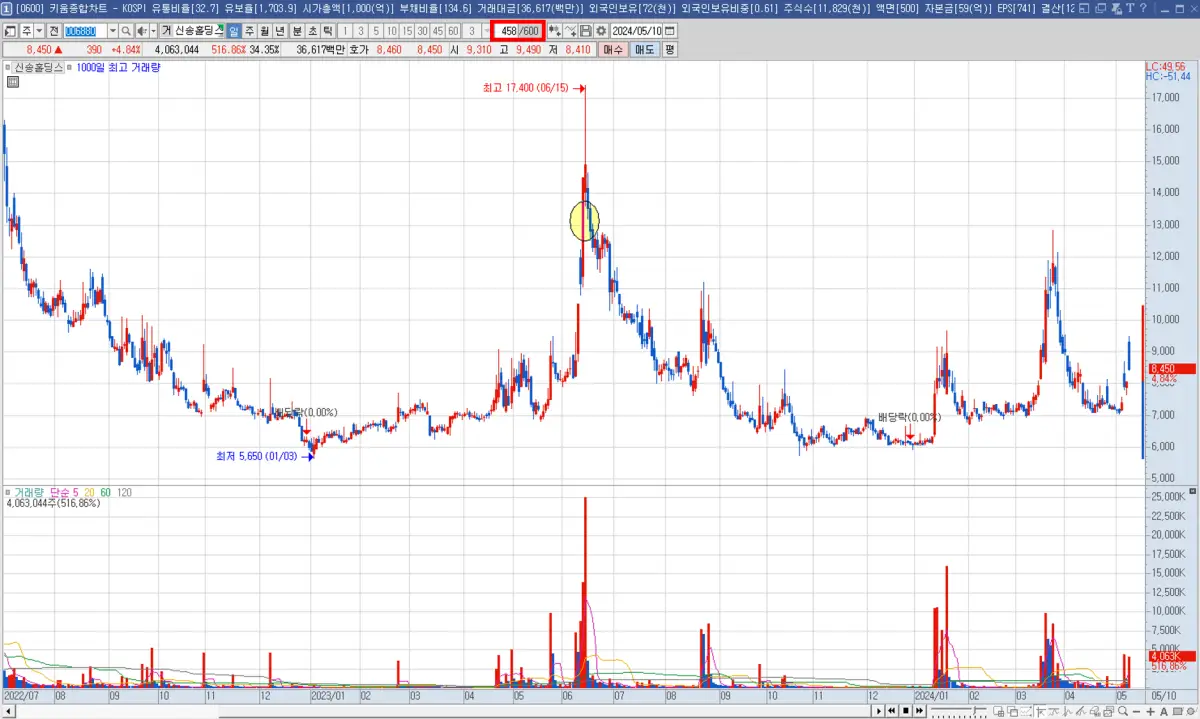The image size is (1200, 719).
Task: Open dropdown arrow beside the speaker icon
Action: pos(153,31)
